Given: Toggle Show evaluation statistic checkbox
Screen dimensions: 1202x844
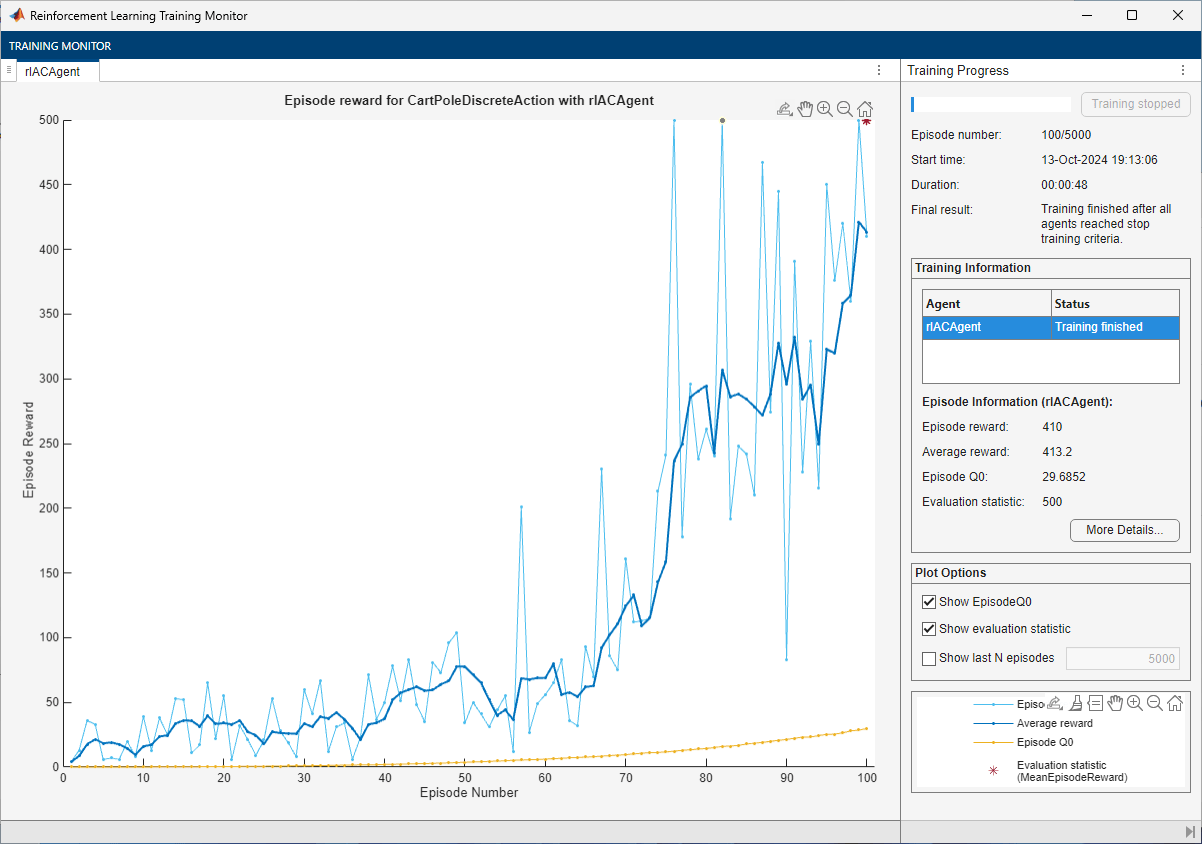Looking at the screenshot, I should point(929,629).
